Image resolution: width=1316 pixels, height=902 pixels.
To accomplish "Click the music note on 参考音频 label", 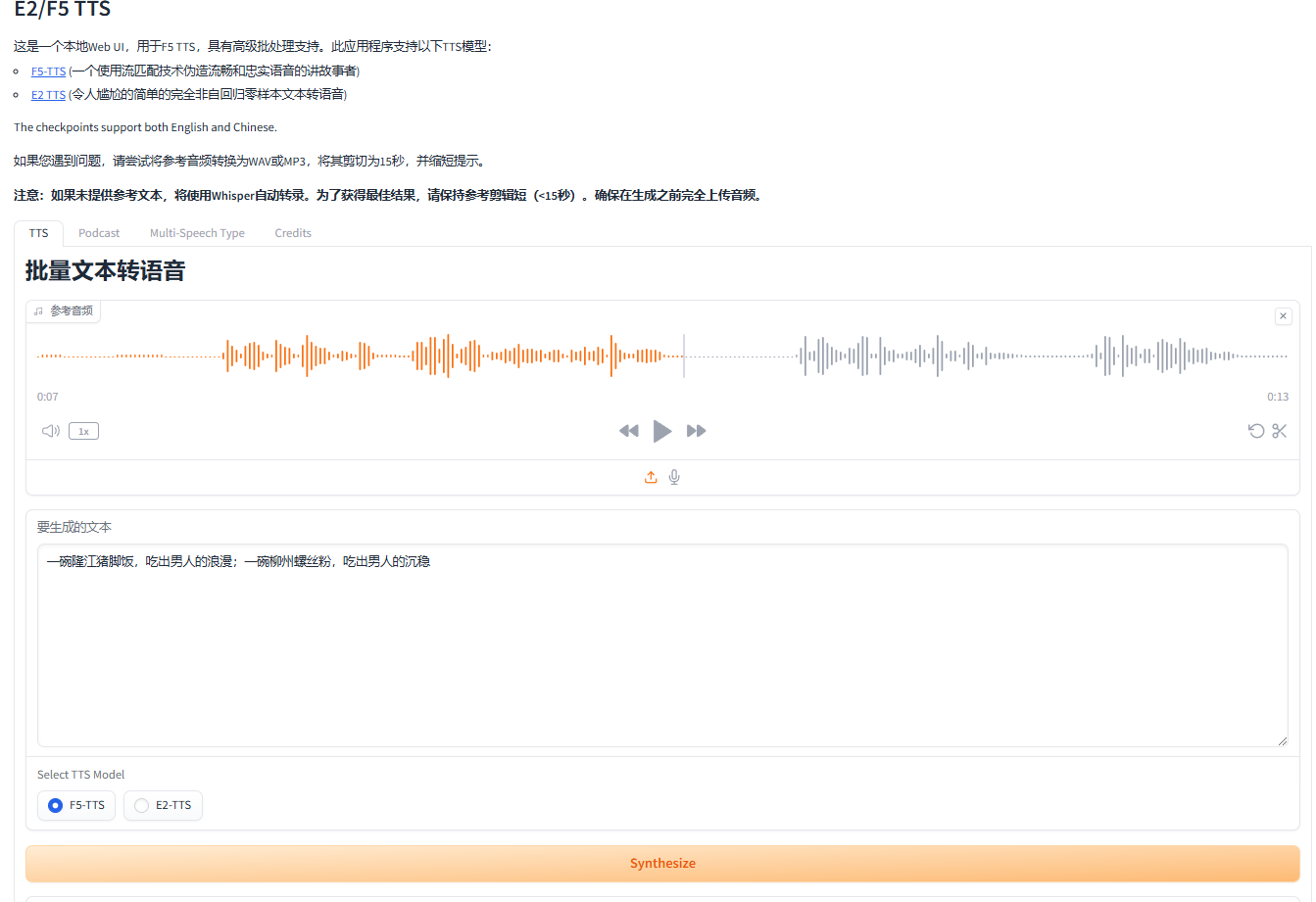I will click(39, 310).
